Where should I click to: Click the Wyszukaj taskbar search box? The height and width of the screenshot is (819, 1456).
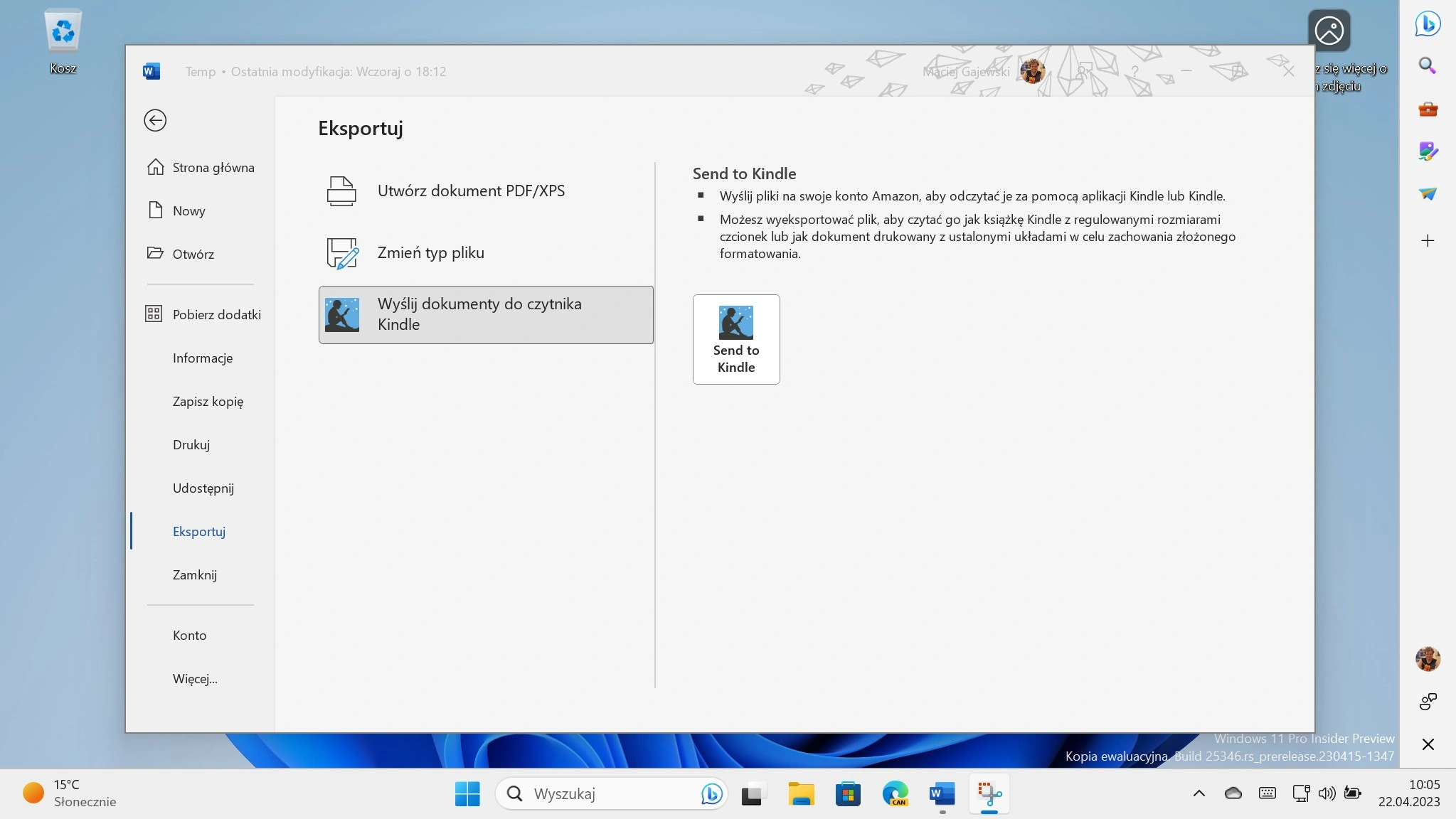pyautogui.click(x=612, y=793)
